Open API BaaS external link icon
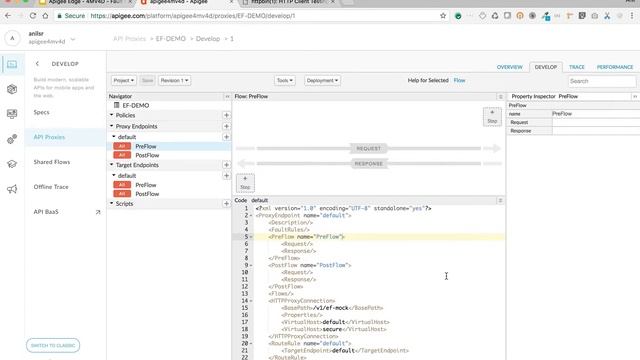Image resolution: width=640 pixels, height=360 pixels. point(98,212)
